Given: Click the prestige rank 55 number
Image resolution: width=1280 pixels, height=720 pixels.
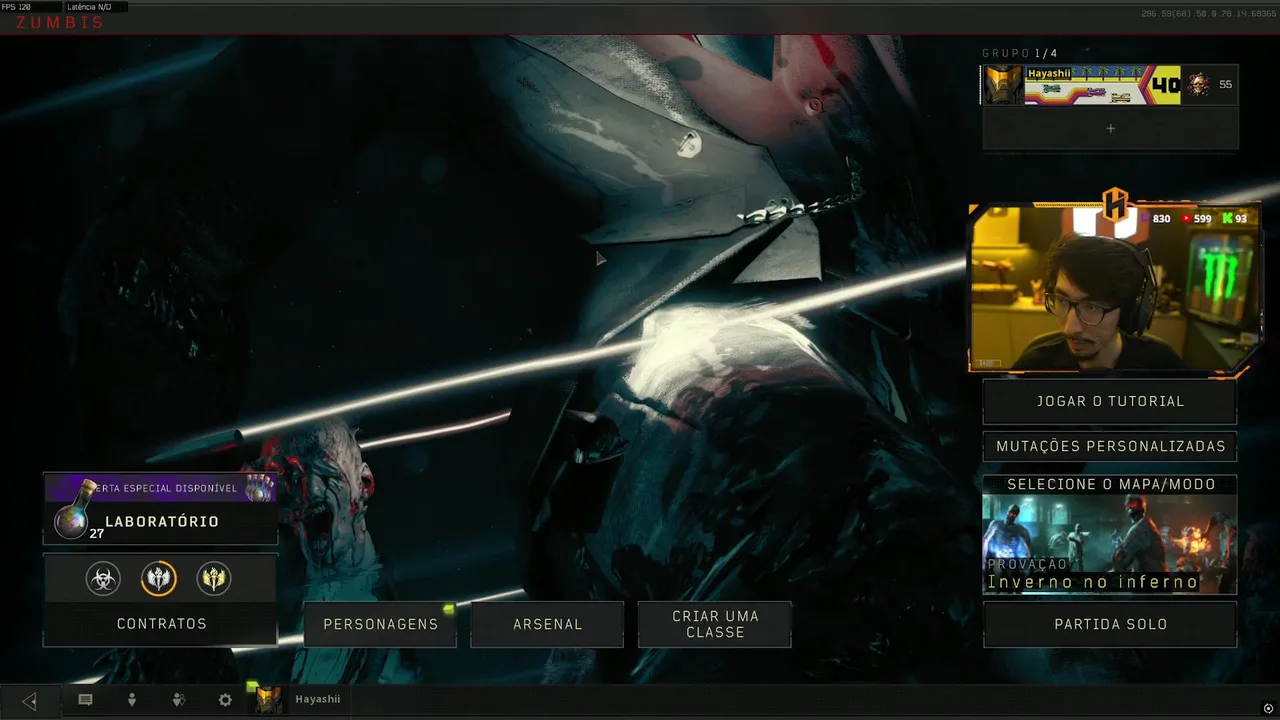Looking at the screenshot, I should [x=1225, y=85].
